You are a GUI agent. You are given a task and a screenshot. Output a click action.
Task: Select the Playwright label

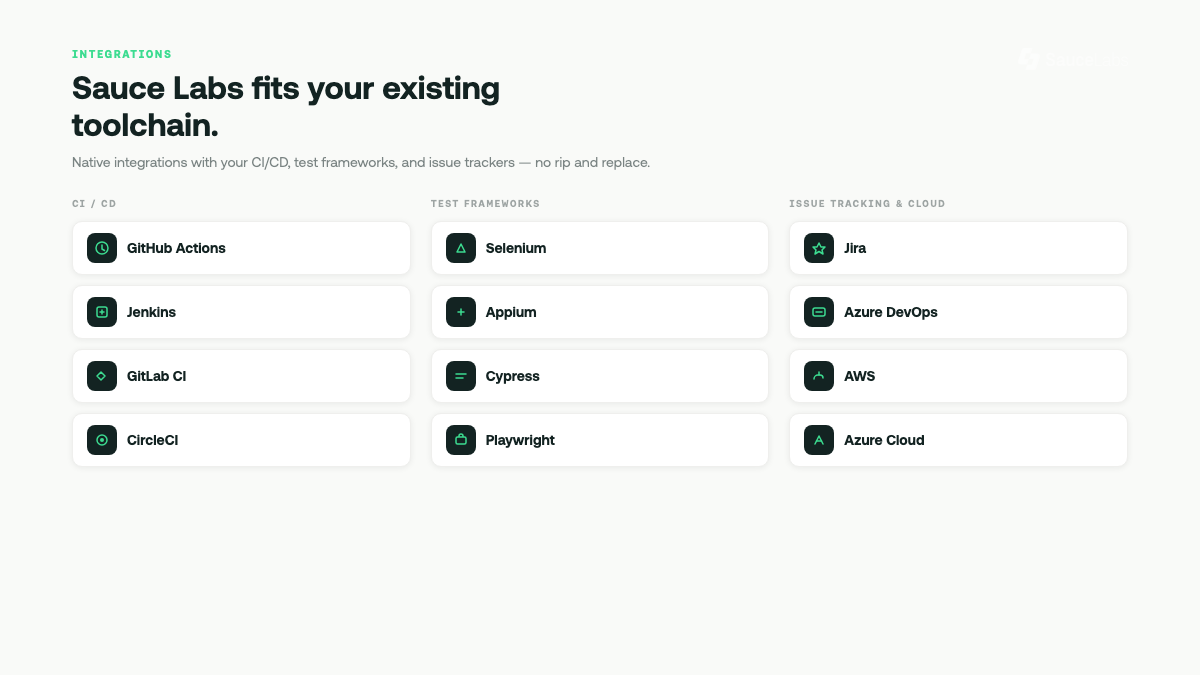520,440
